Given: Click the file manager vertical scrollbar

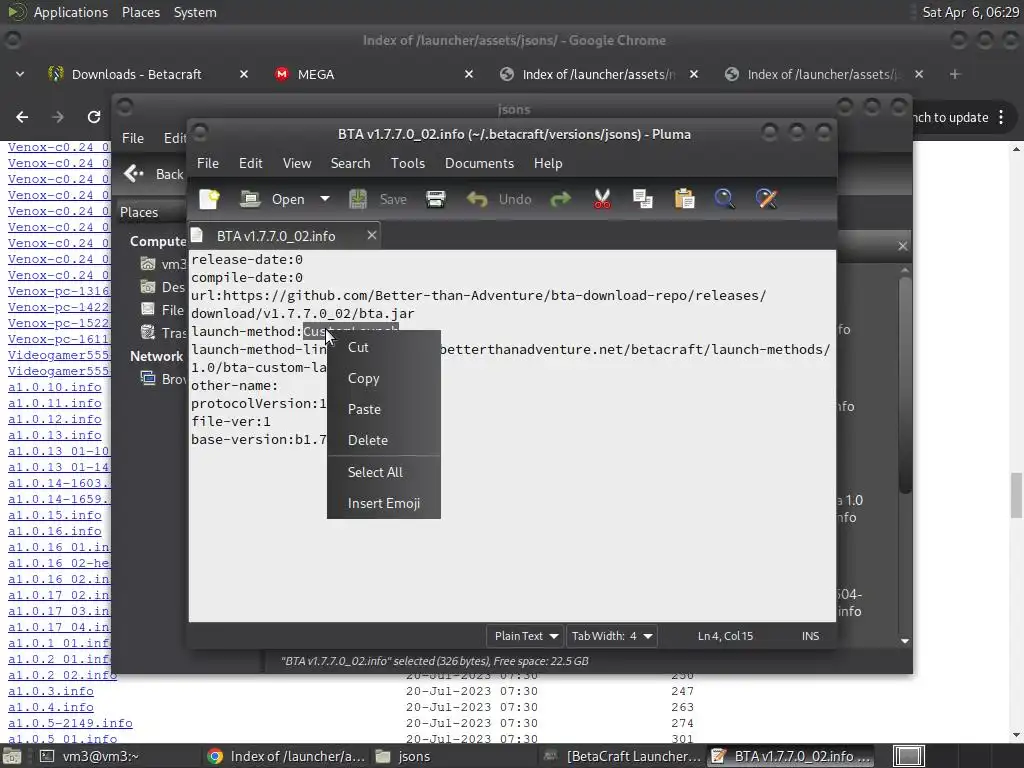Looking at the screenshot, I should (x=904, y=385).
